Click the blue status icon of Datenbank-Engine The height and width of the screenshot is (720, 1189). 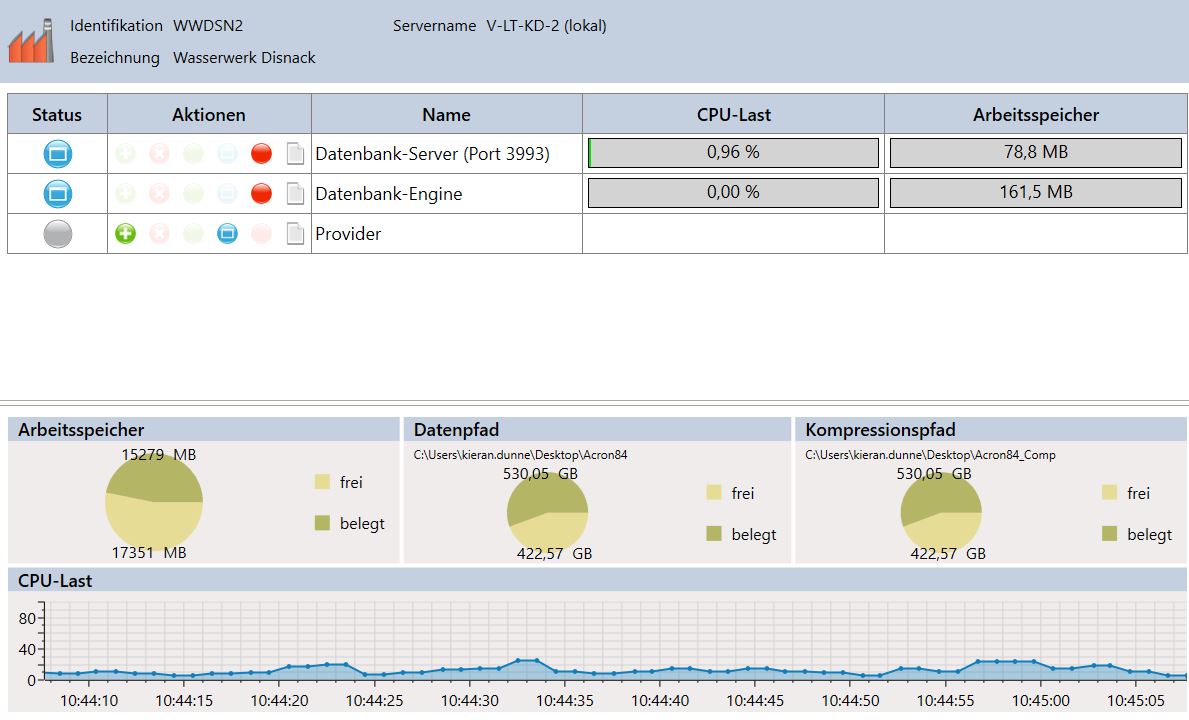(x=58, y=194)
